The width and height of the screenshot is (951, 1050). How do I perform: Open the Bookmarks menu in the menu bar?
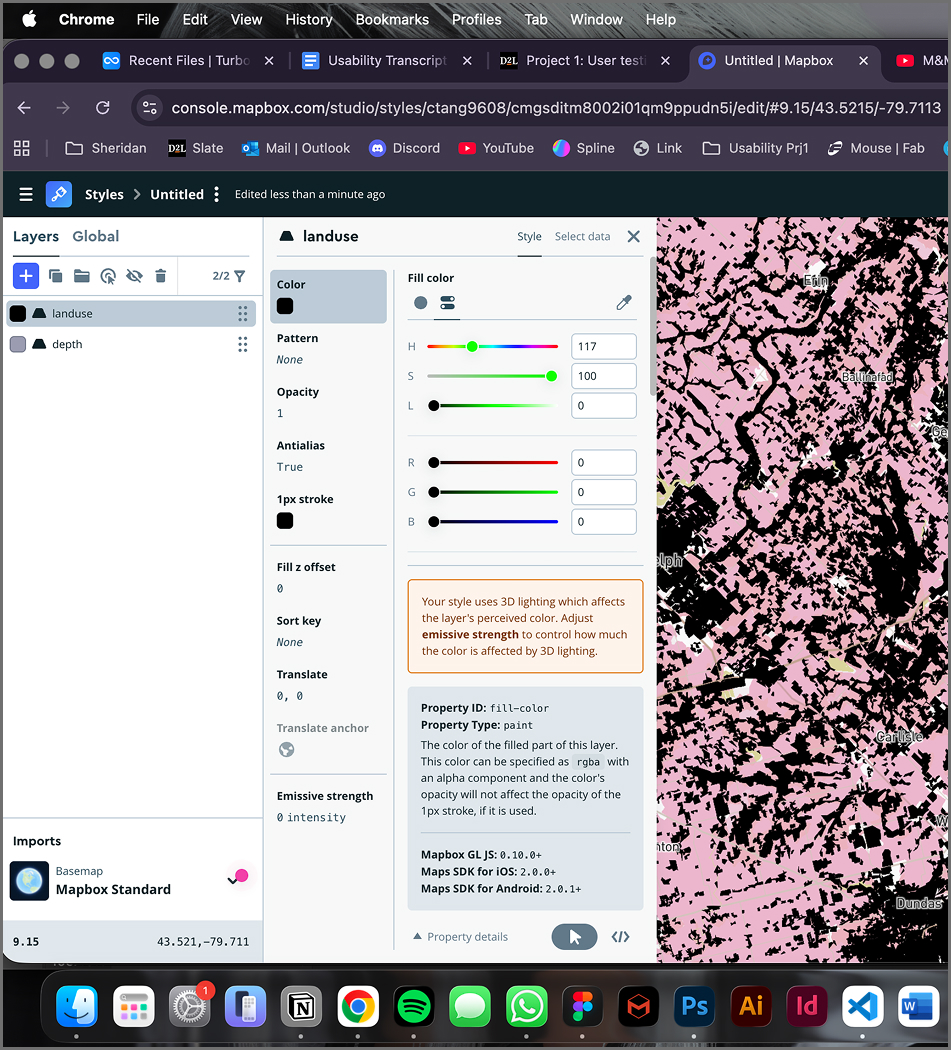point(391,19)
